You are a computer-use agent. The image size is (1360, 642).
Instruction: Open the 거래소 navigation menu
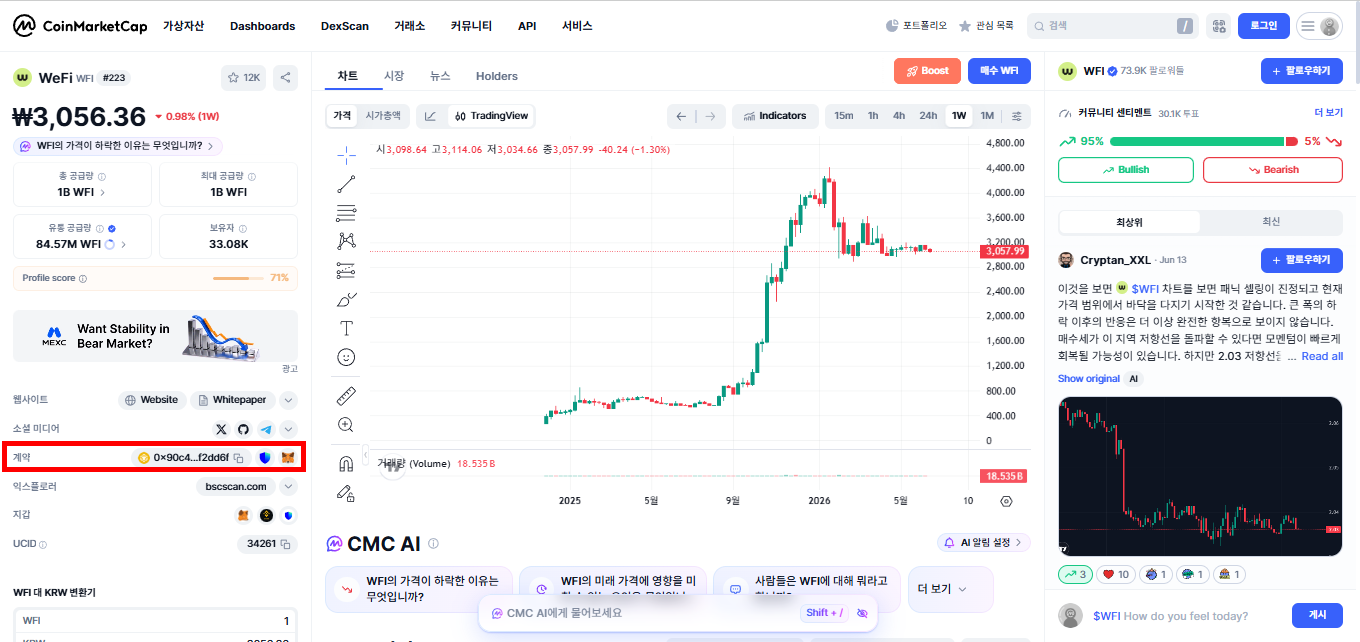click(409, 26)
